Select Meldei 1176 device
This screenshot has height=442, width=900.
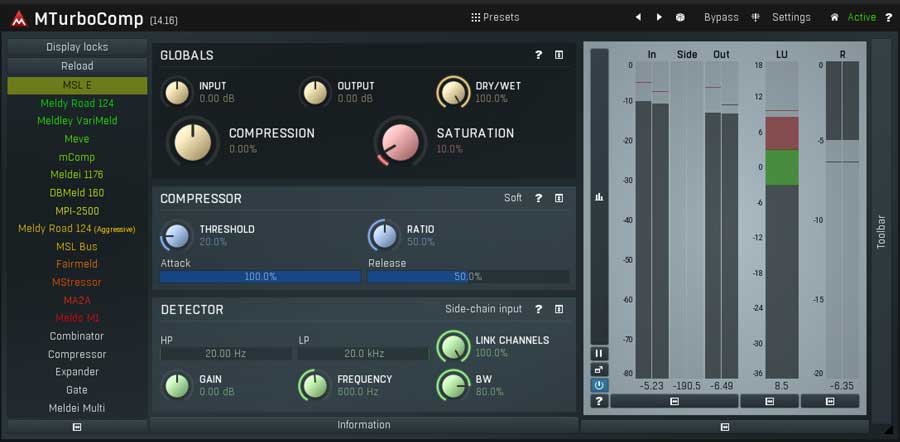click(x=77, y=175)
